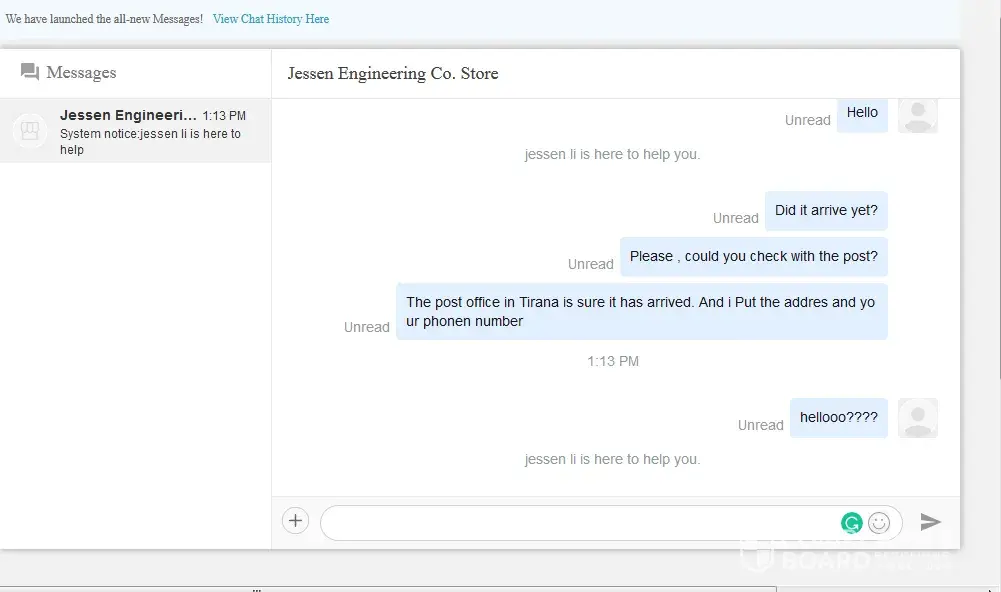Open the emoji picker smiley icon
The width and height of the screenshot is (1001, 592).
879,522
